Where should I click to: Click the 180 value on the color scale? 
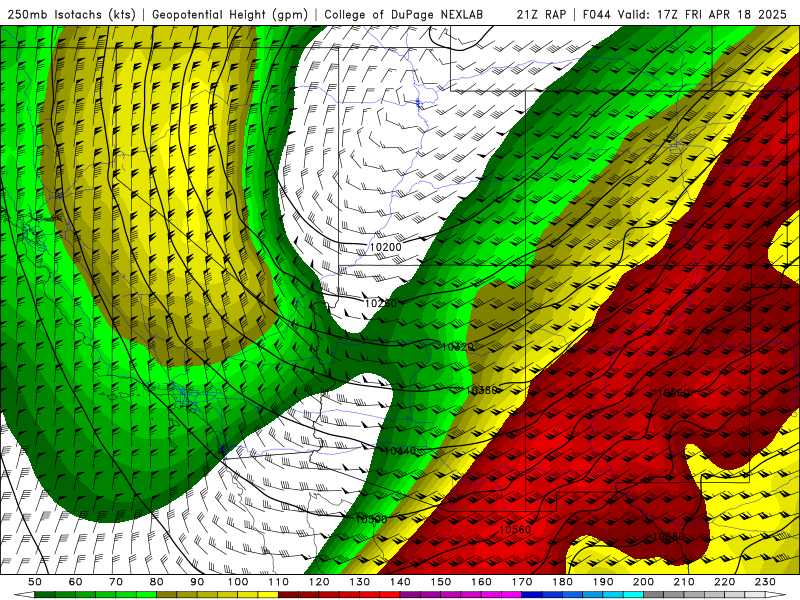[562, 582]
